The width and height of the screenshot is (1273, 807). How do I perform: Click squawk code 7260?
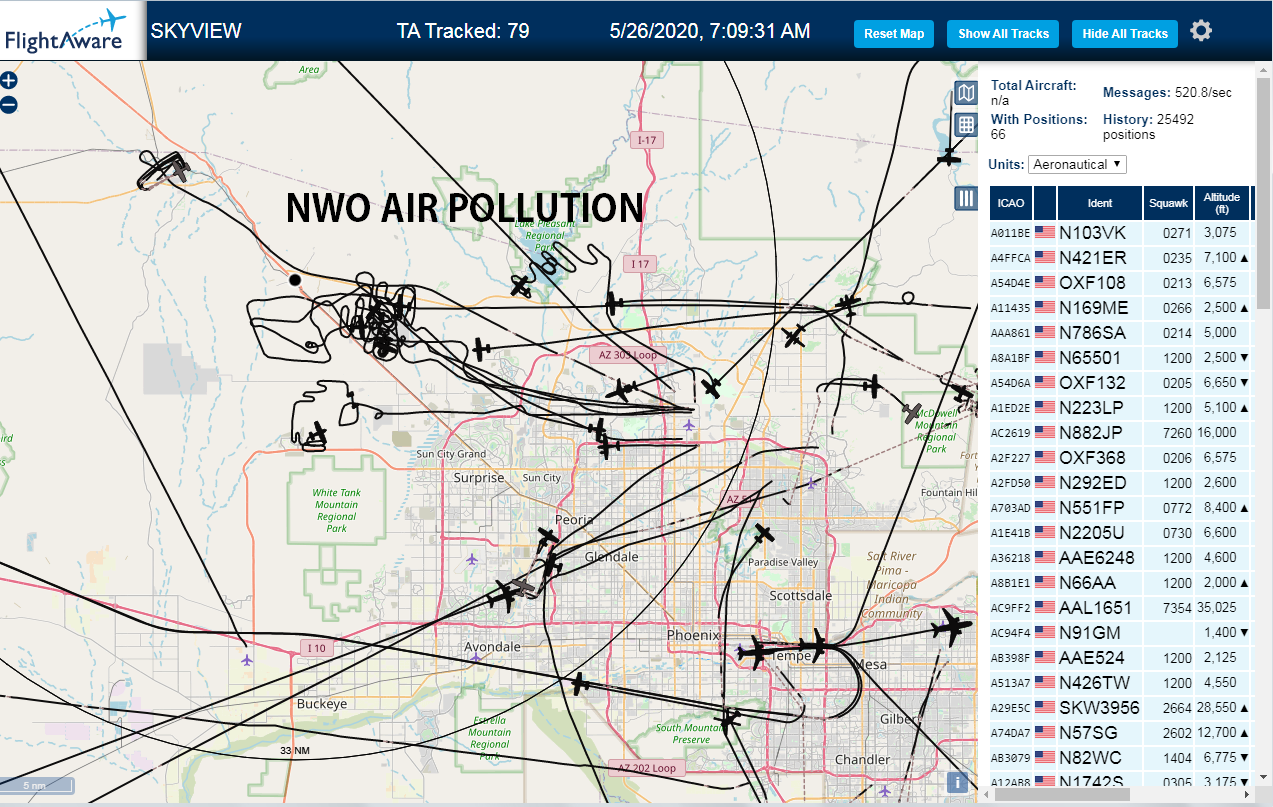coord(1178,433)
